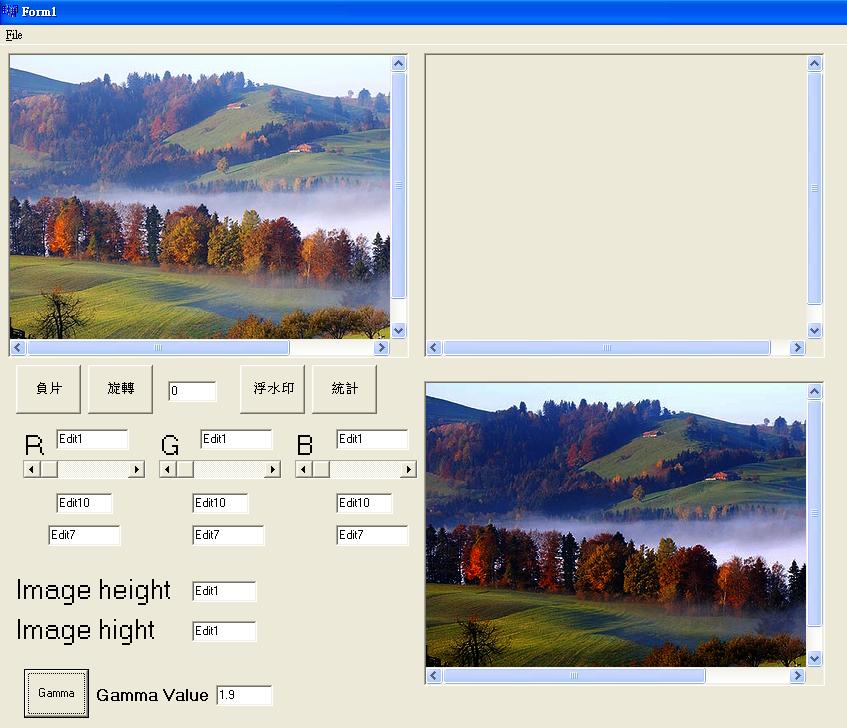Viewport: 847px width, 728px height.
Task: Click the 'Image height' label
Action: pyautogui.click(x=93, y=590)
